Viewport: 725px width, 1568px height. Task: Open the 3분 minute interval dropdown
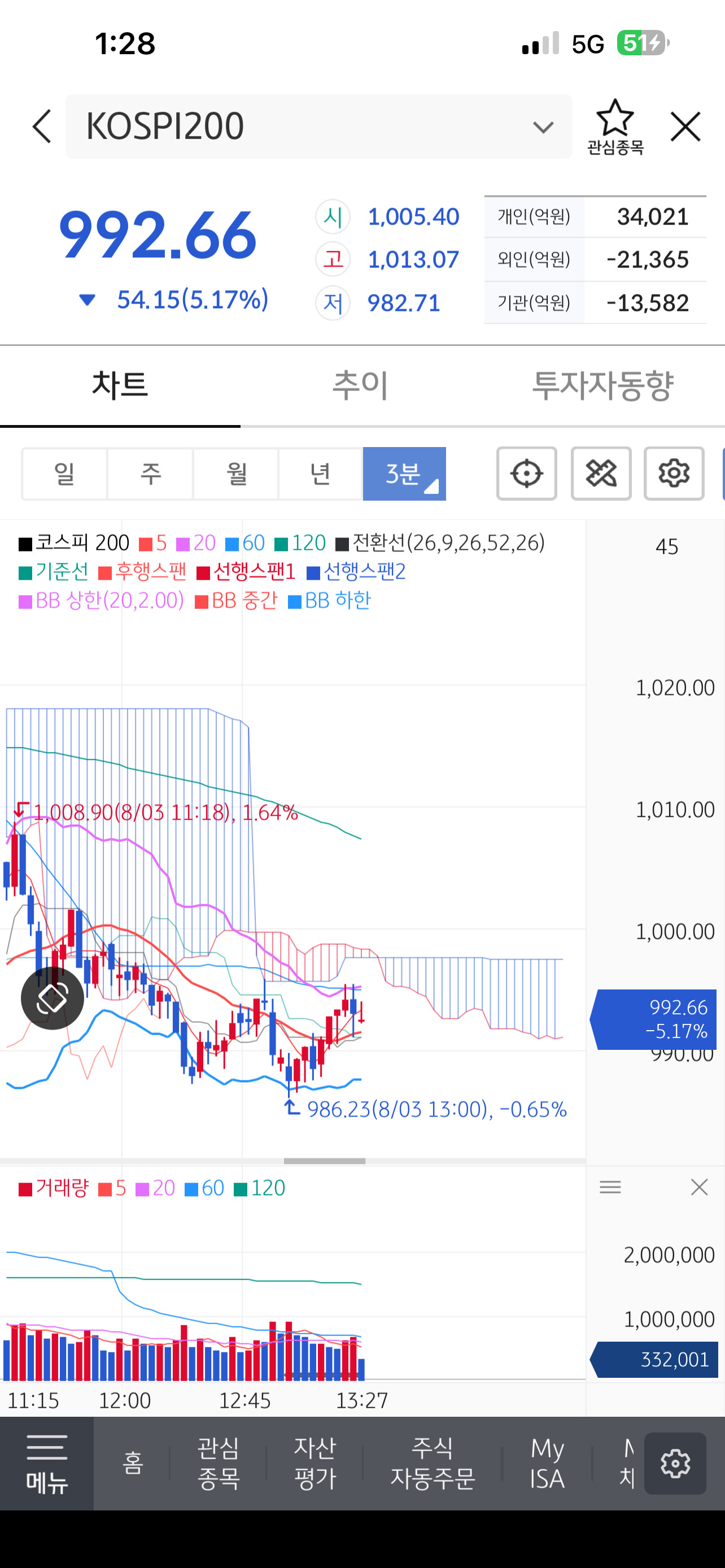pyautogui.click(x=404, y=474)
